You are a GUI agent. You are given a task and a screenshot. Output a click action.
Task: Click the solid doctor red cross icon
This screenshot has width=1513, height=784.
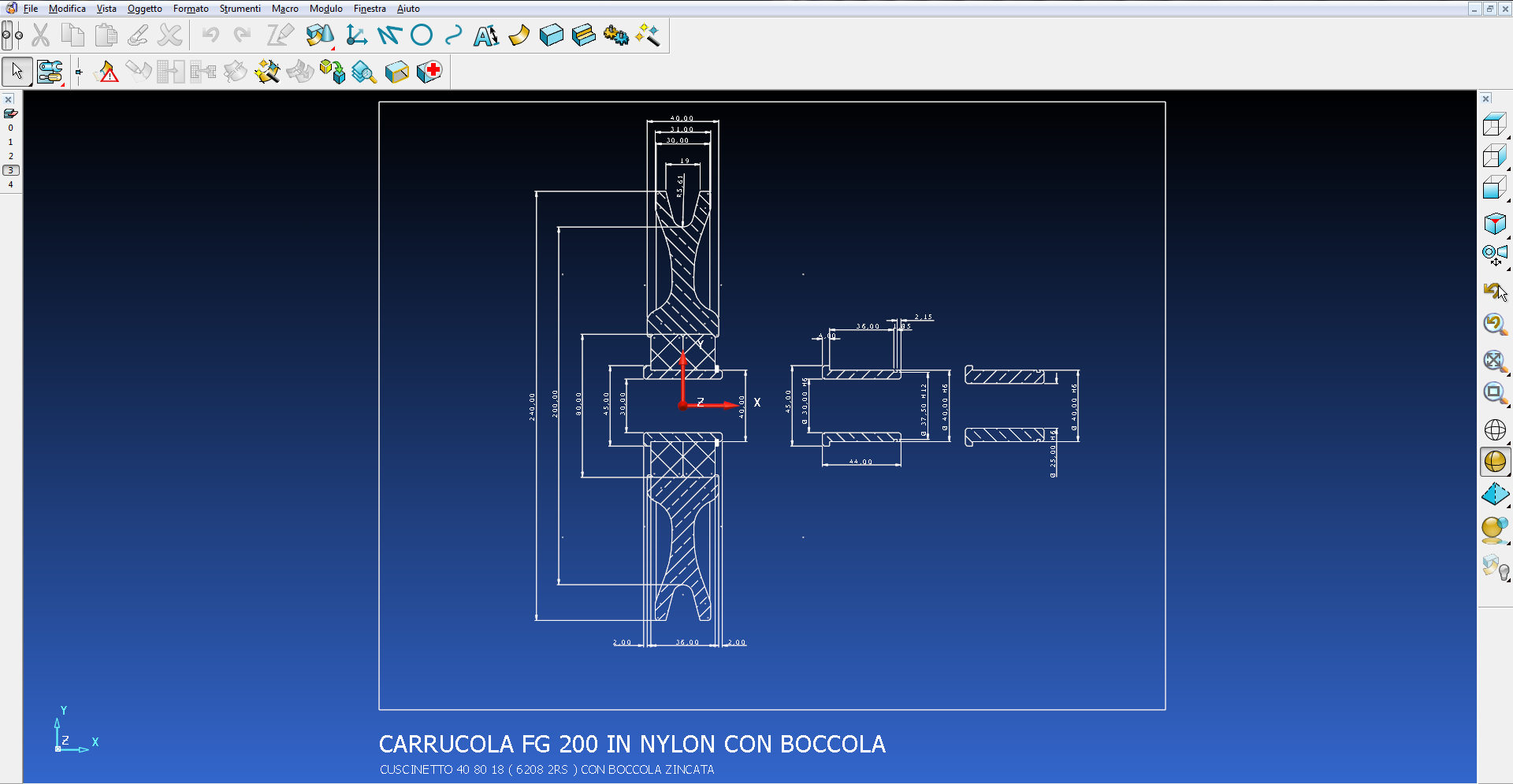tap(429, 72)
